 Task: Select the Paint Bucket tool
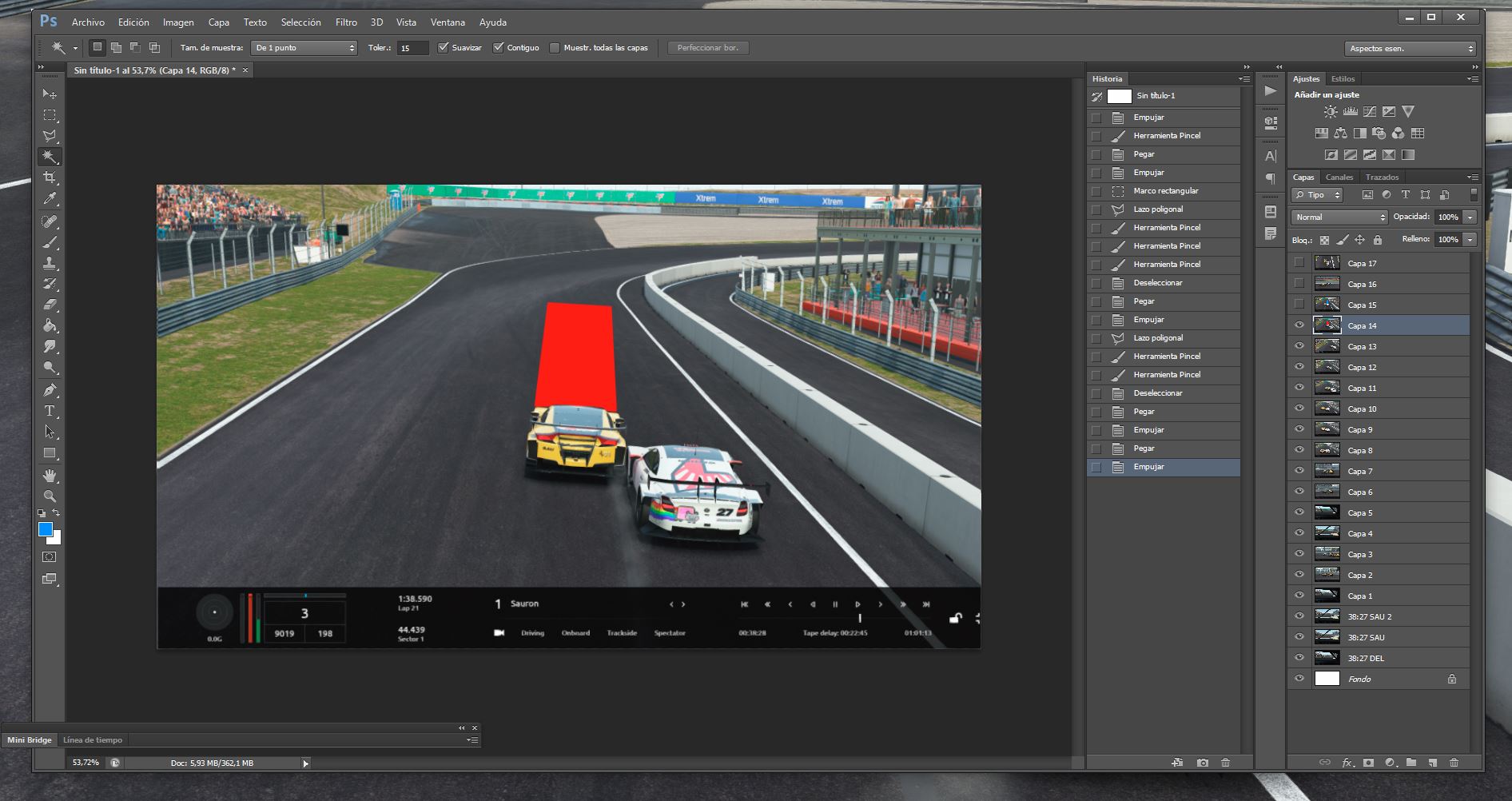click(x=50, y=325)
